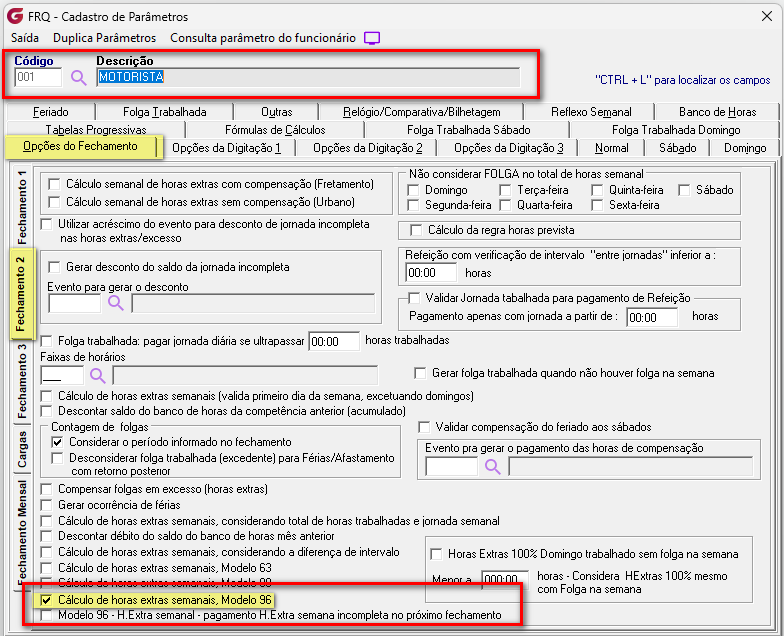
Task: Click the Código input field
Action: point(38,77)
